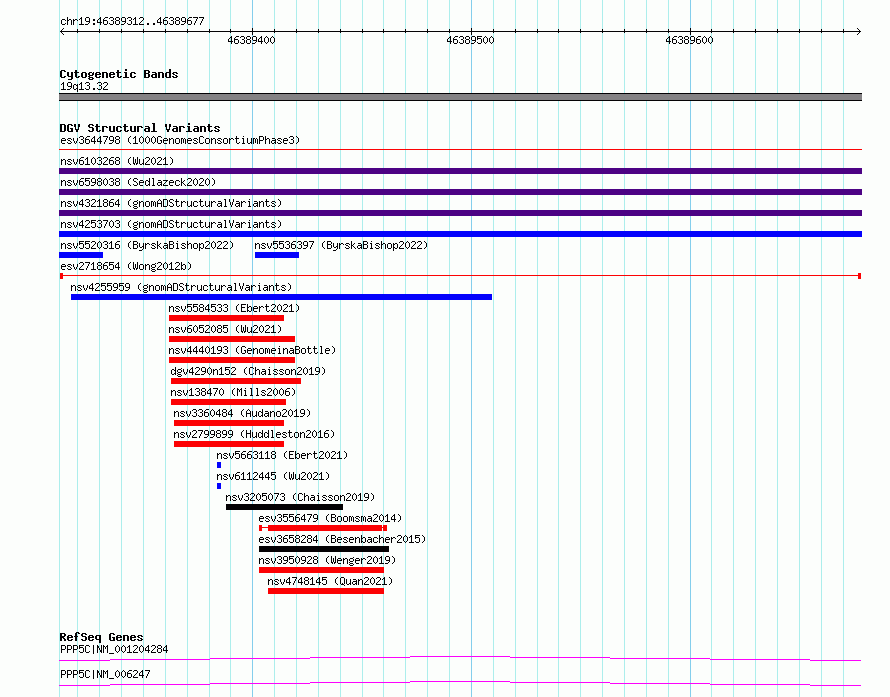Click the purple nsv4321864 variant bar
The height and width of the screenshot is (697, 890).
click(x=460, y=213)
